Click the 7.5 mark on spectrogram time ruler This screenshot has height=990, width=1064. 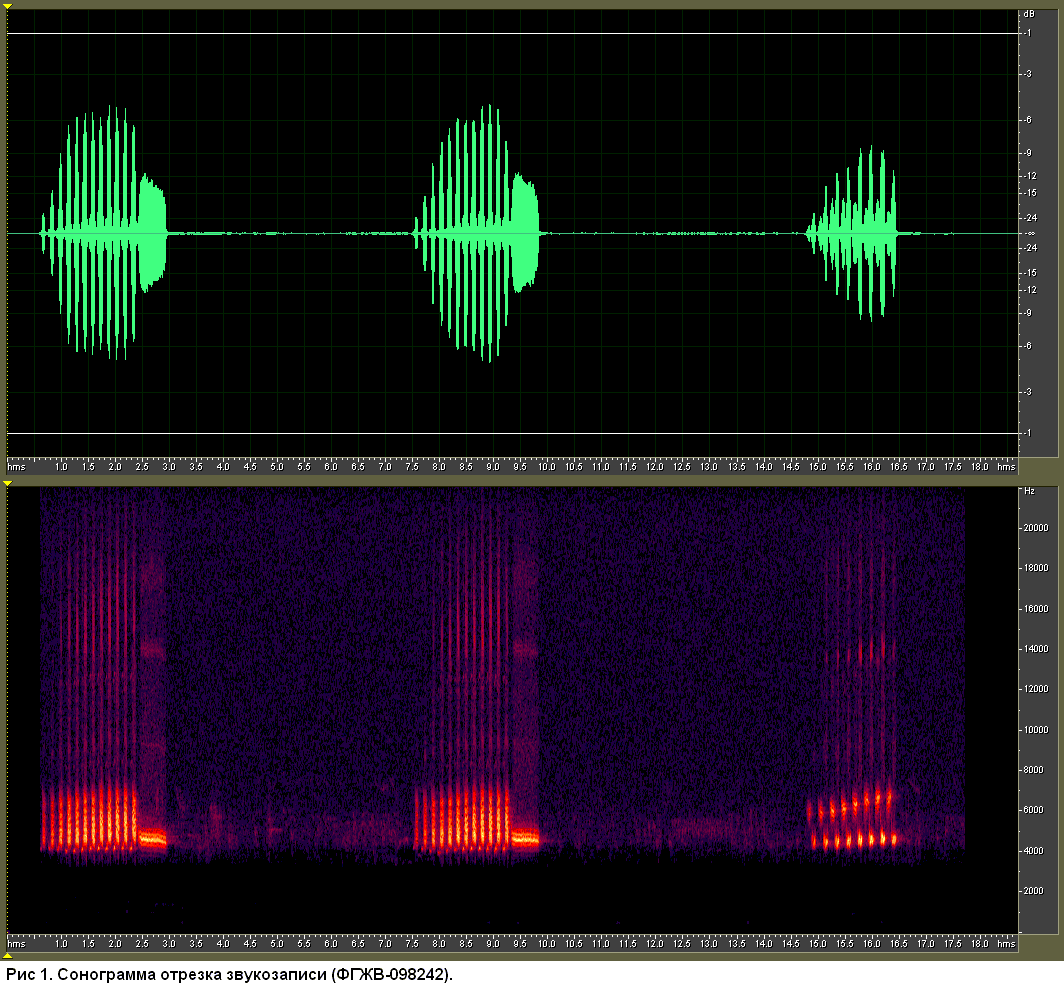[411, 943]
